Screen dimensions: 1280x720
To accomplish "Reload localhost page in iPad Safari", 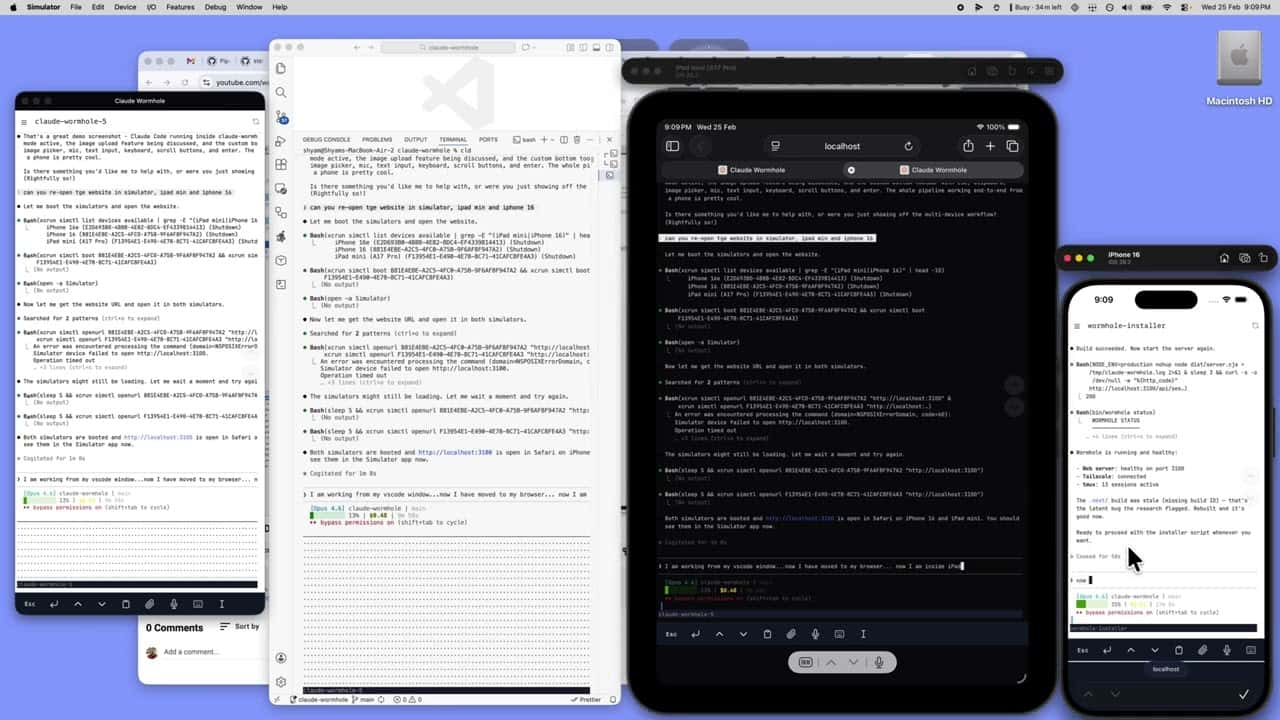I will (908, 146).
